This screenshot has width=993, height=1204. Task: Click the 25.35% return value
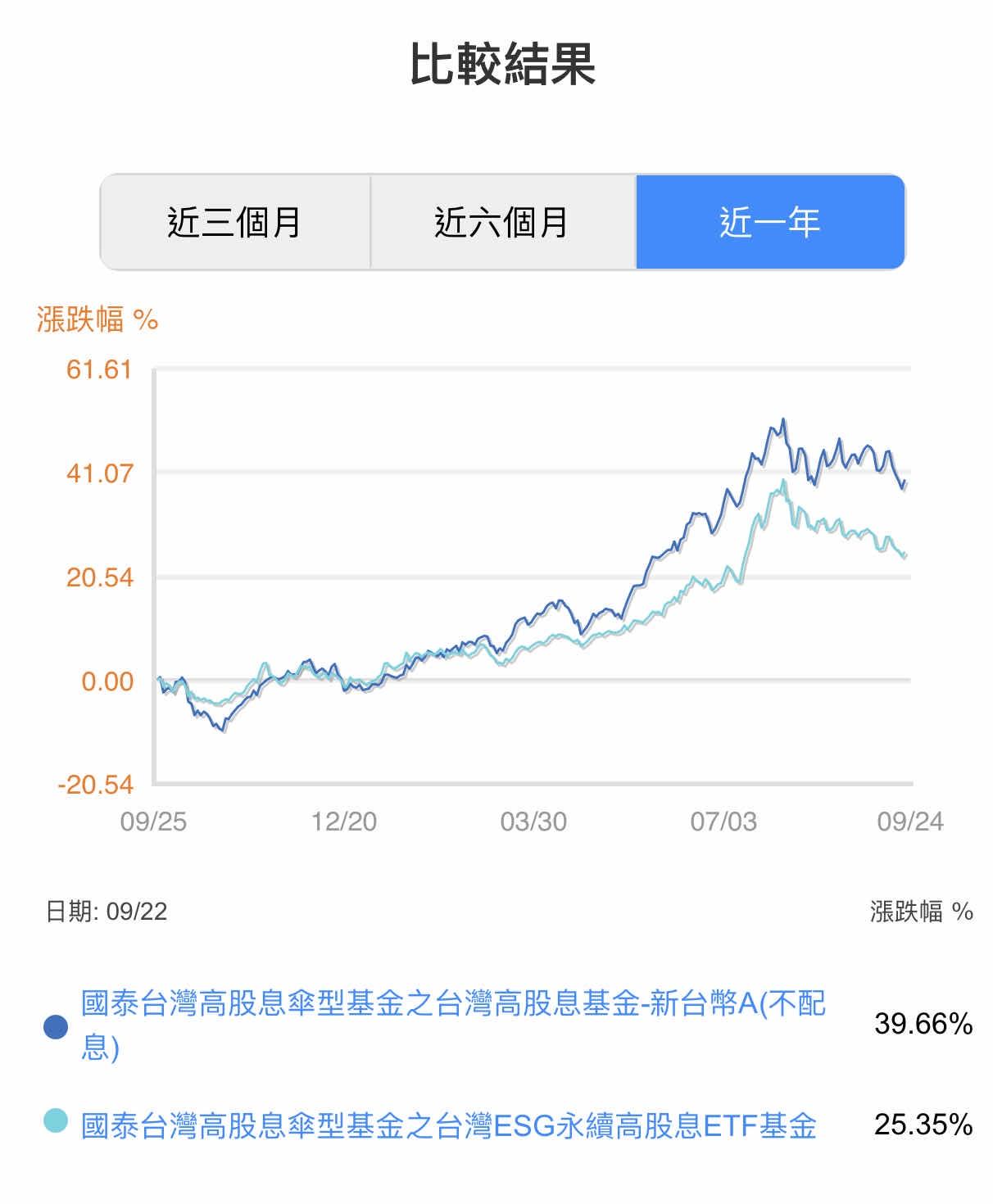[923, 1125]
